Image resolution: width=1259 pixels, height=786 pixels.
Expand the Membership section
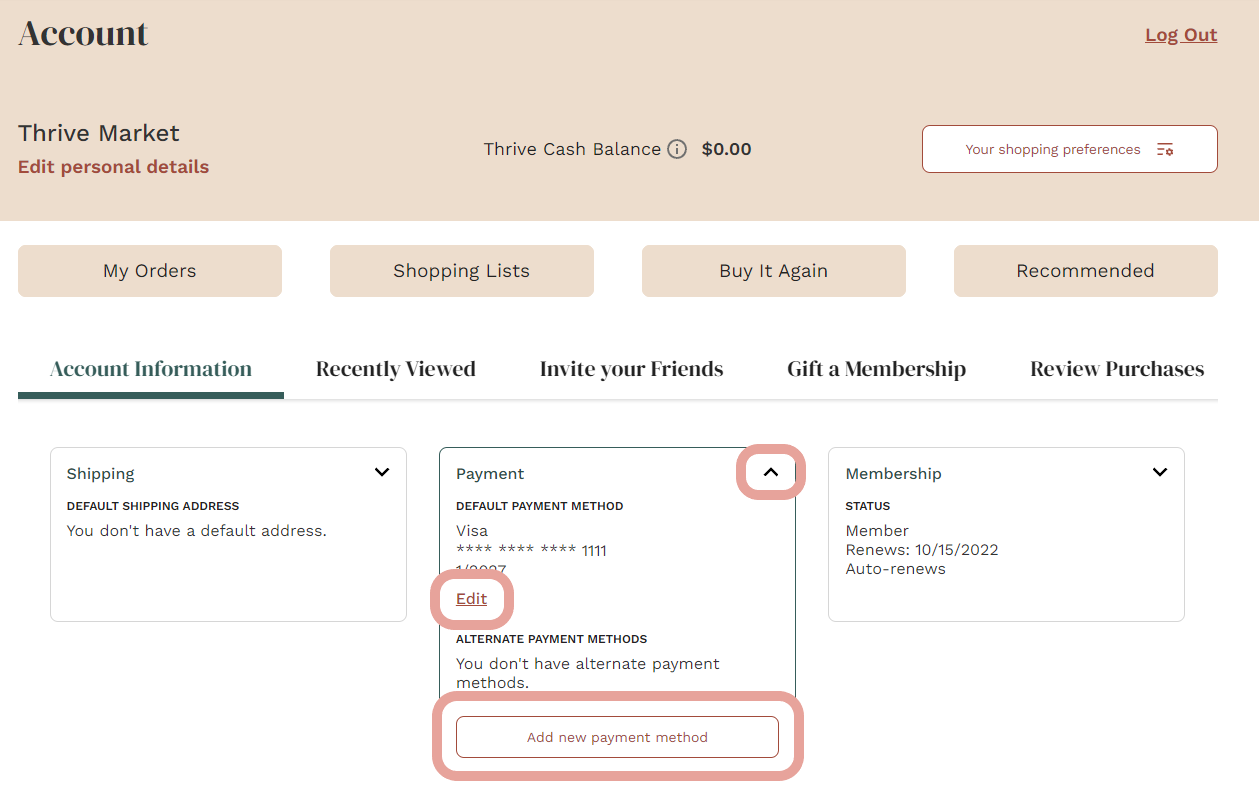point(1160,471)
